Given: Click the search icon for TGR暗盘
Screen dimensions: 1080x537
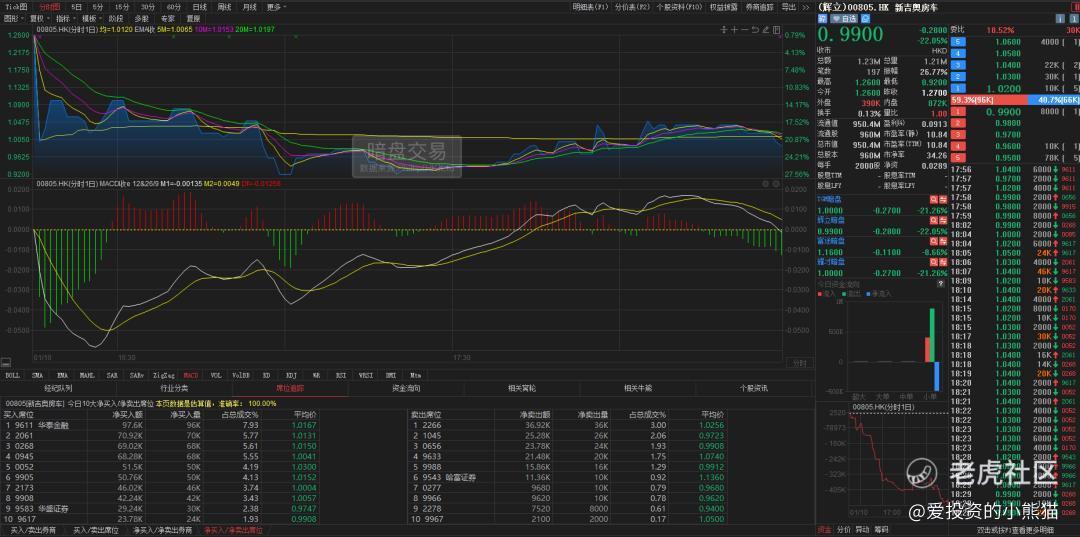Looking at the screenshot, I should (933, 200).
